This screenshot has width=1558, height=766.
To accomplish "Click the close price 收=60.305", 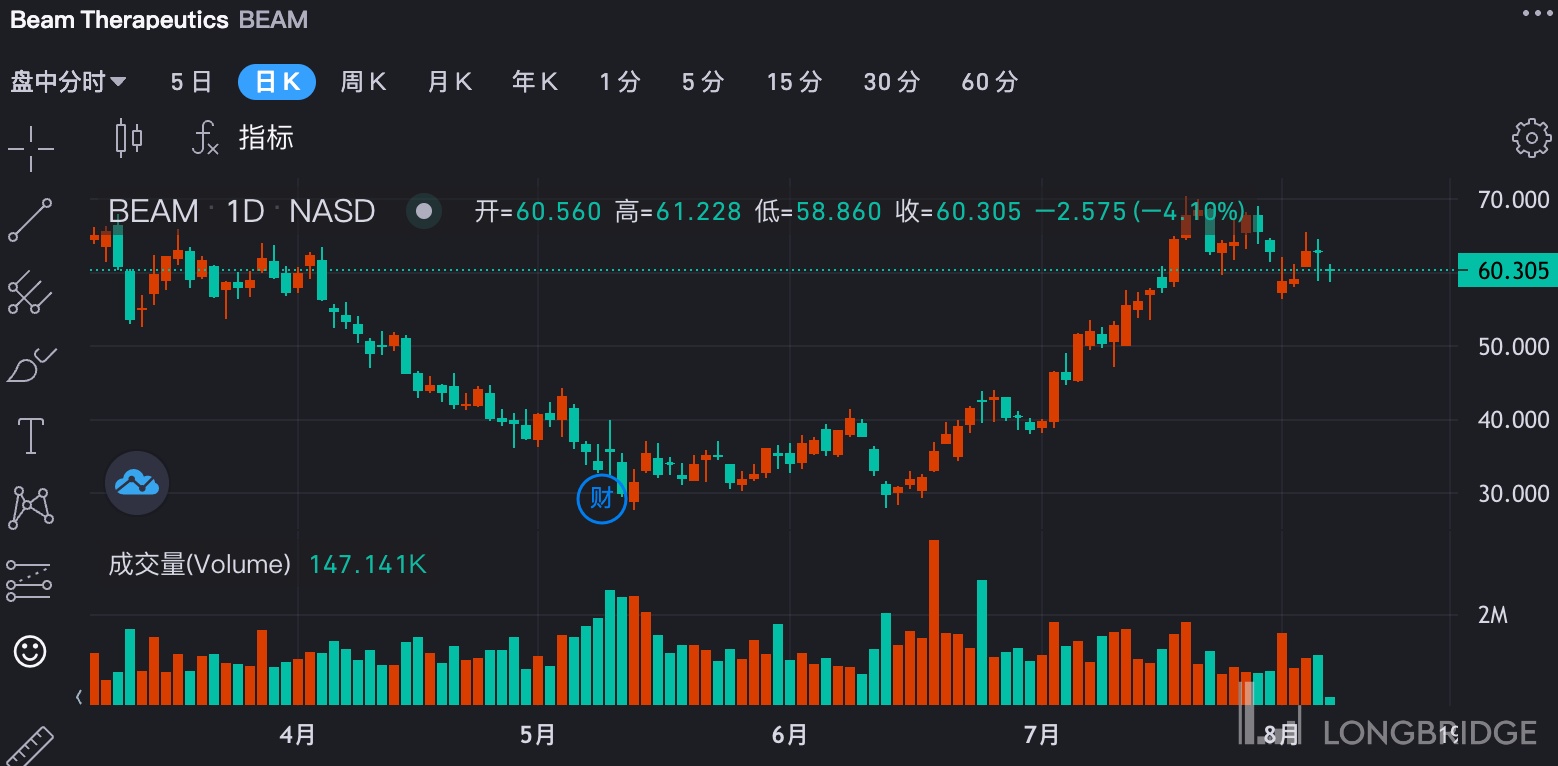I will tap(958, 211).
